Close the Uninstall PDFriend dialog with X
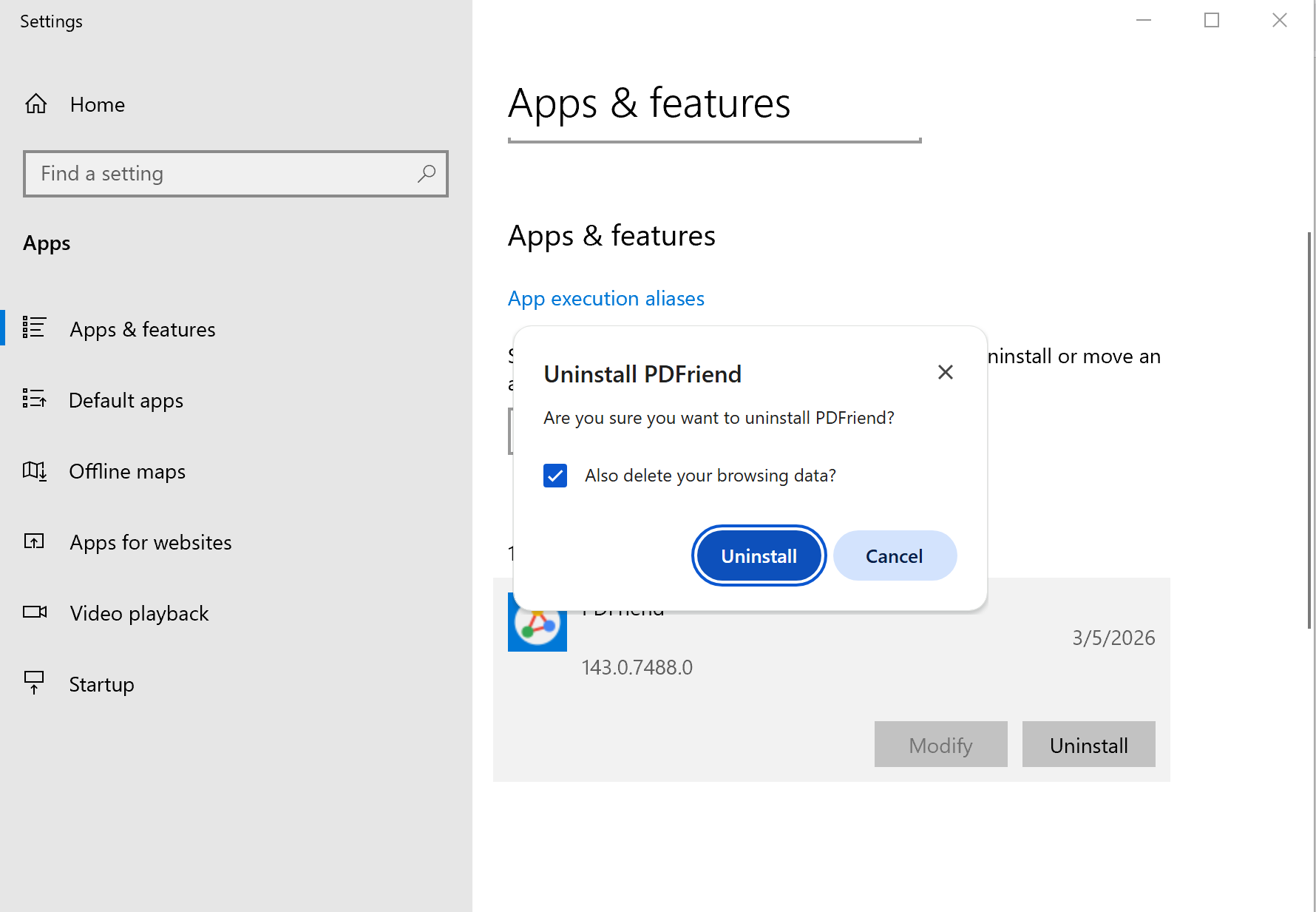1316x912 pixels. [945, 372]
